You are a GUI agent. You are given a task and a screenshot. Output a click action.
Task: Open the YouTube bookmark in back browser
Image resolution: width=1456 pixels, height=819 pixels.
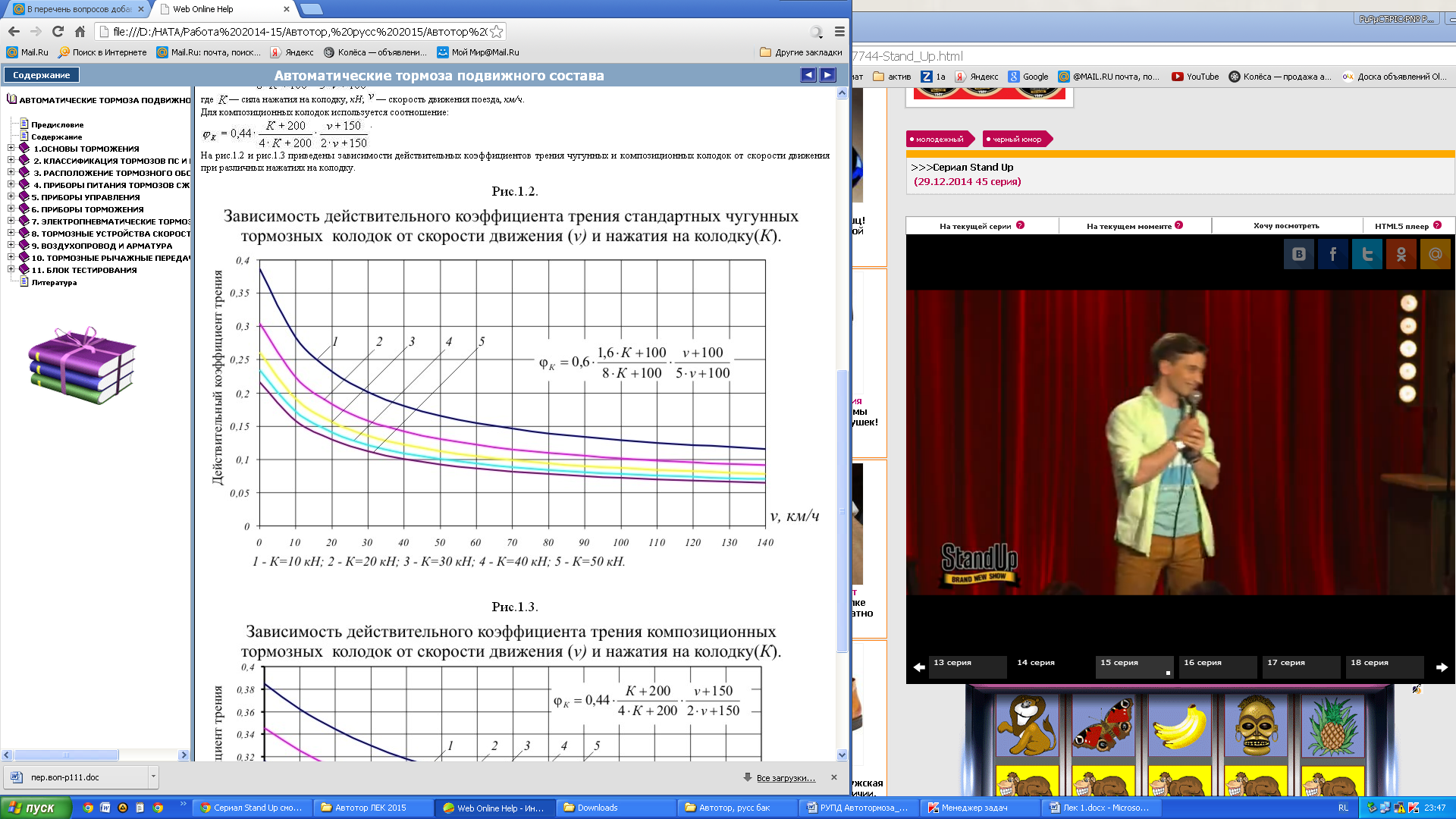pyautogui.click(x=1195, y=77)
